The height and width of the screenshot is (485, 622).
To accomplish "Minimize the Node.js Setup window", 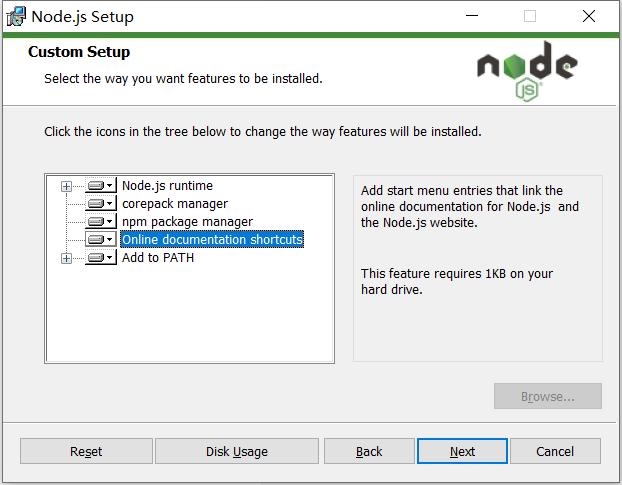I will pyautogui.click(x=472, y=16).
